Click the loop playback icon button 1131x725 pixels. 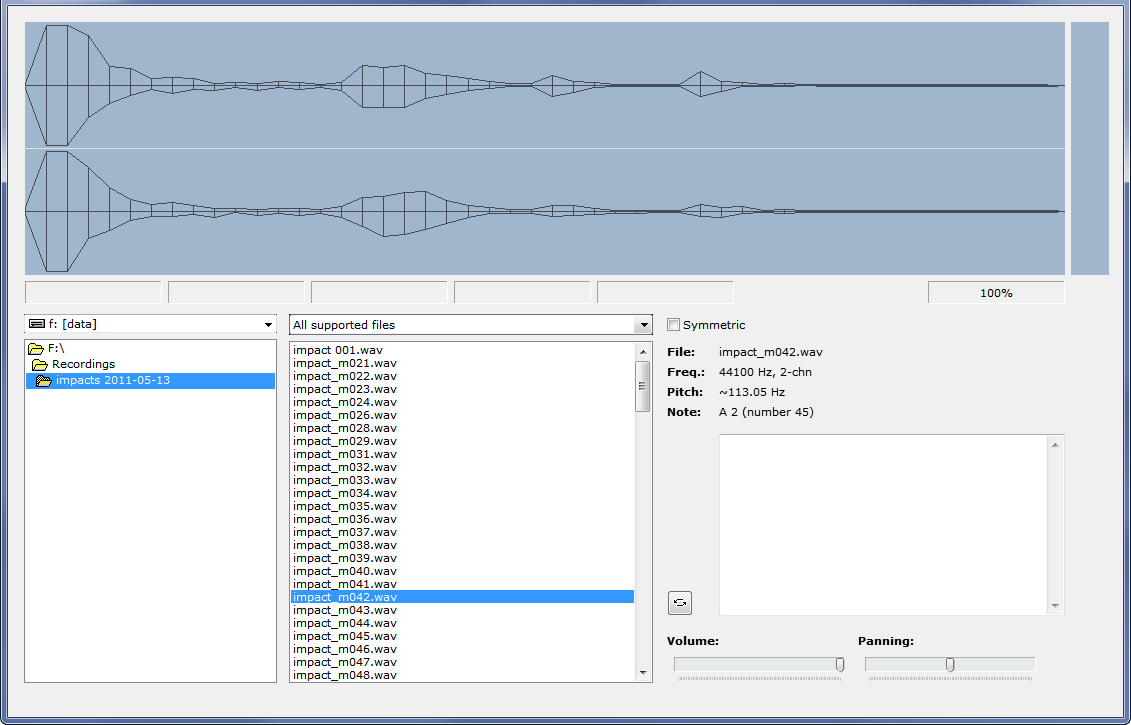tap(680, 603)
